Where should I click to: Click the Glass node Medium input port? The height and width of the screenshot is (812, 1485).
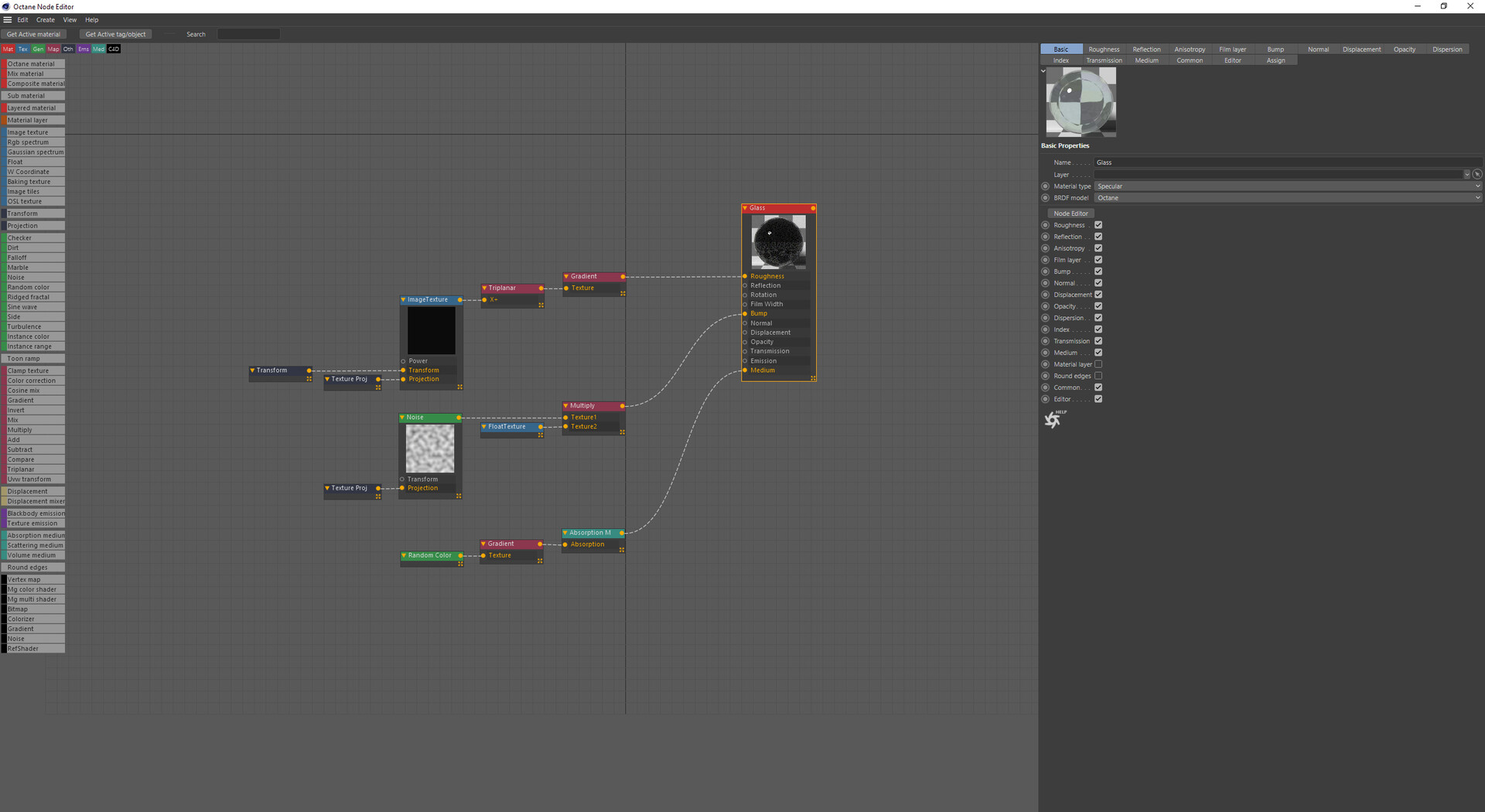(745, 370)
